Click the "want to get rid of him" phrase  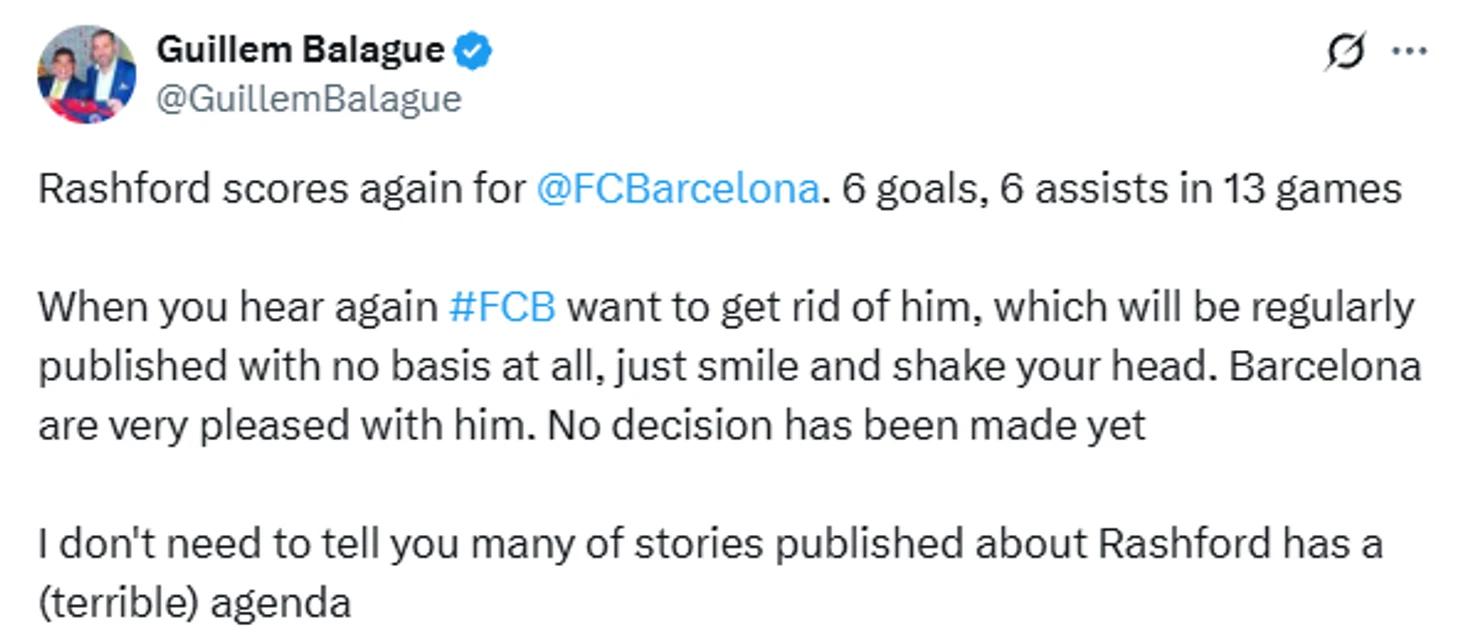tap(766, 306)
